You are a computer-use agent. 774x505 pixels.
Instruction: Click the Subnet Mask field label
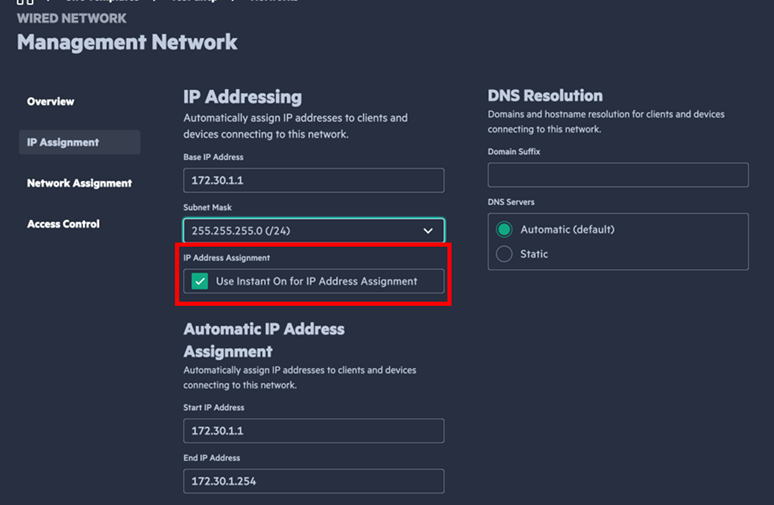point(207,207)
